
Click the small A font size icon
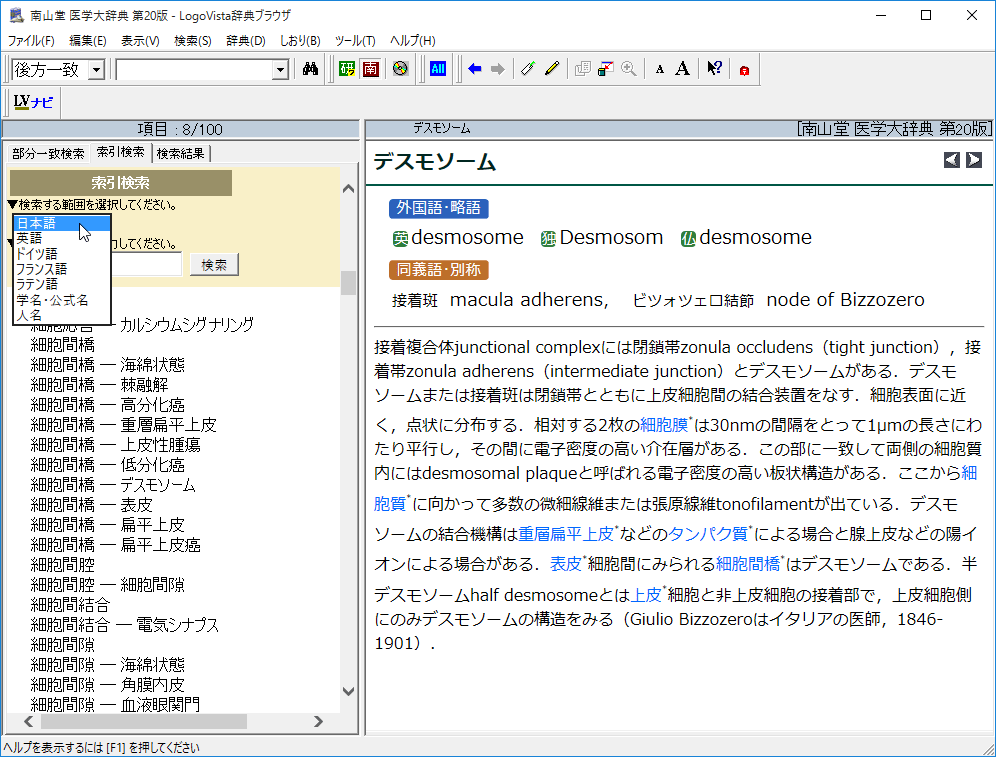(x=660, y=69)
